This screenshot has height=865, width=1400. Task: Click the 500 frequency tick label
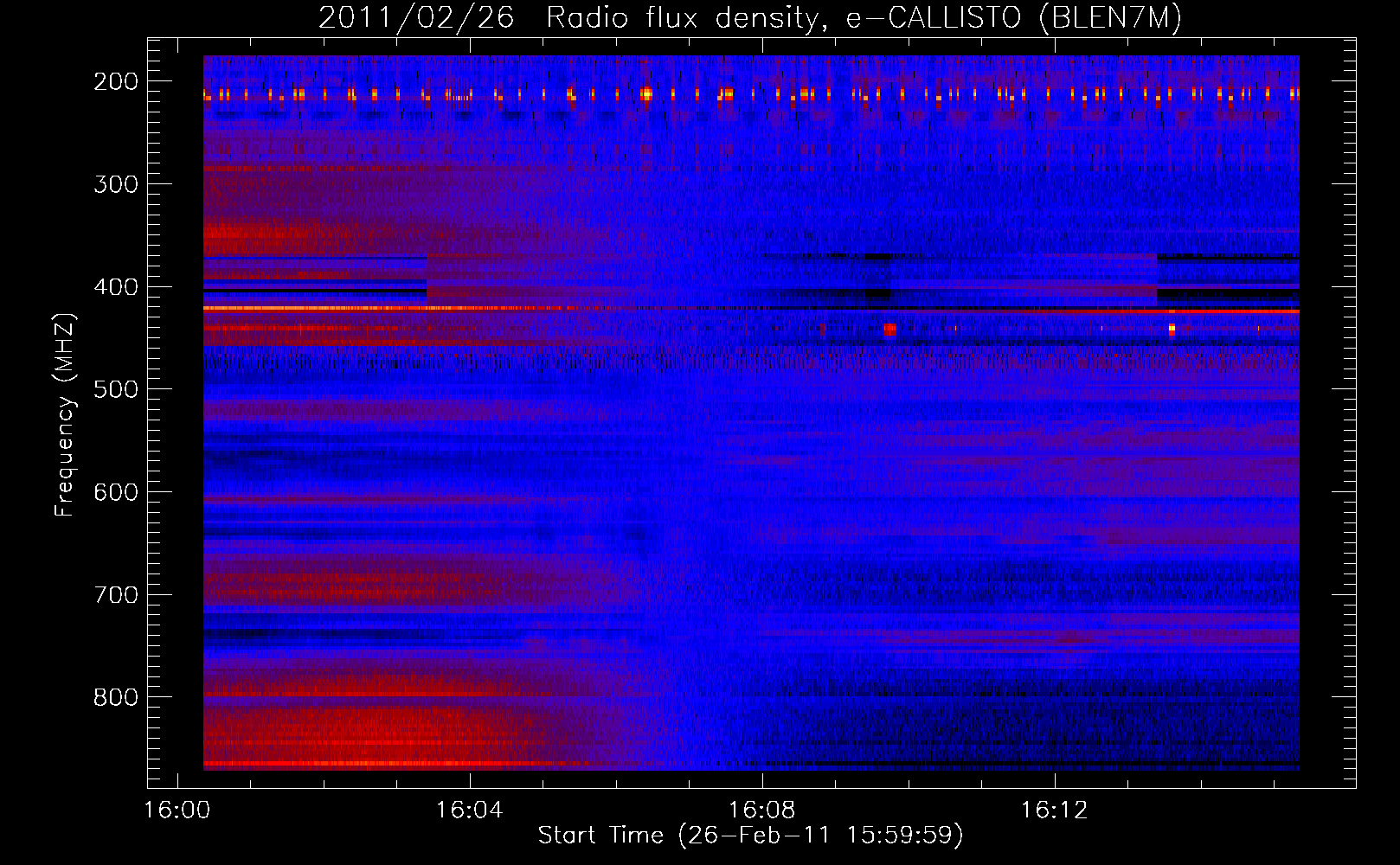coord(116,389)
